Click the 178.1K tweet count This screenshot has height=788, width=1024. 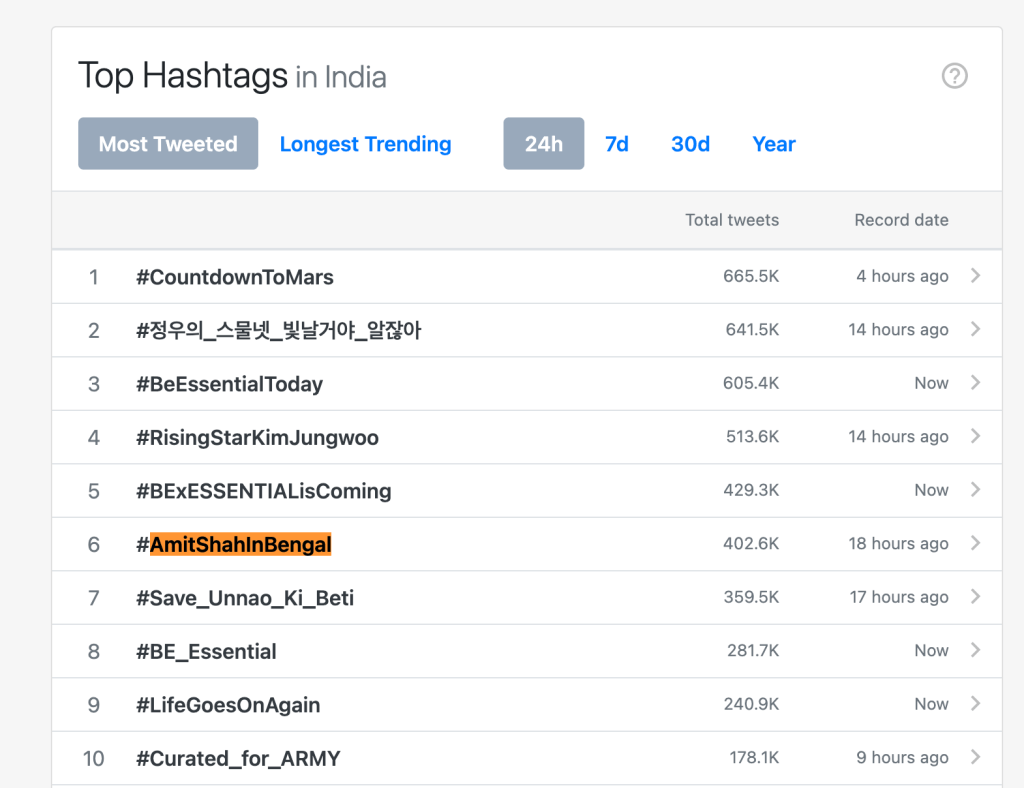pos(754,758)
